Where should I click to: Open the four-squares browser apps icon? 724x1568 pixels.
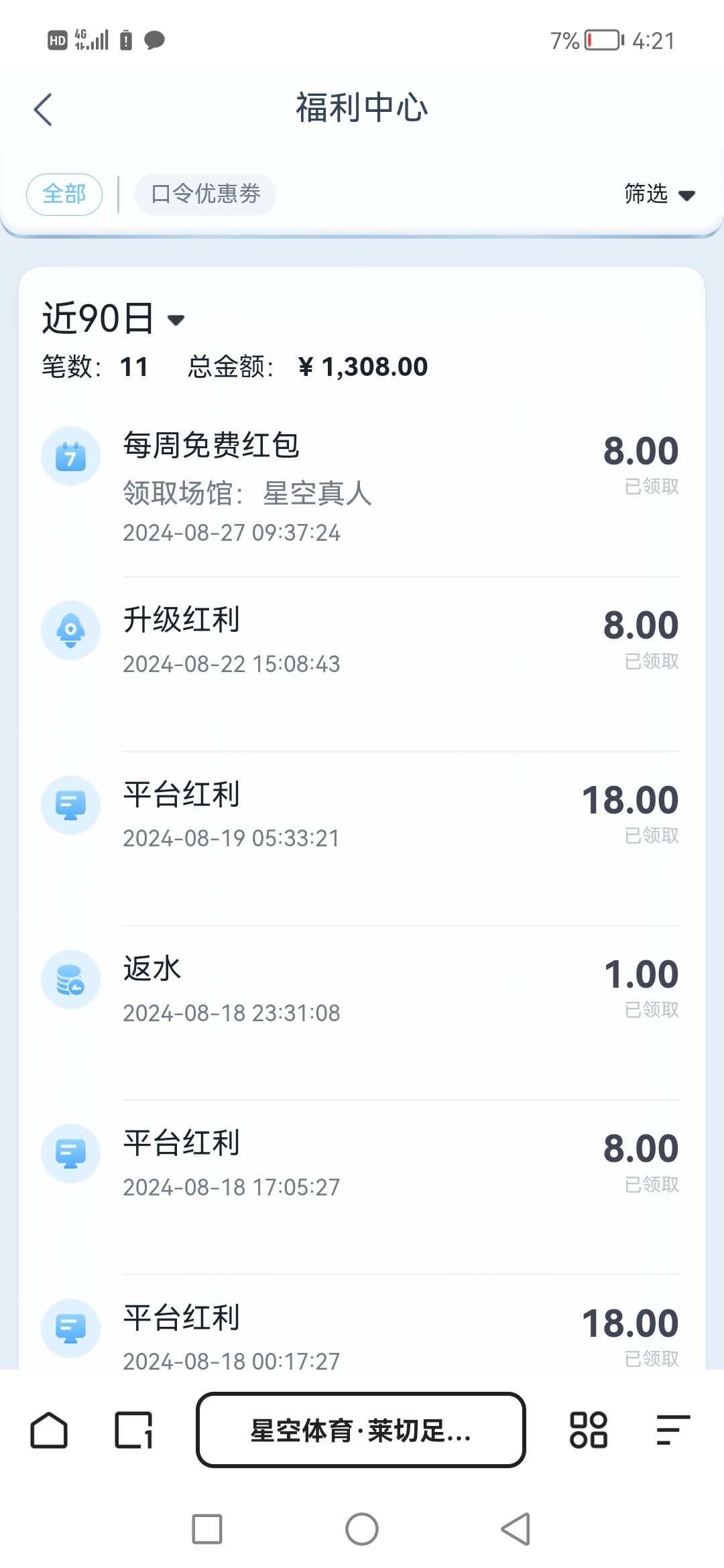tap(588, 1430)
